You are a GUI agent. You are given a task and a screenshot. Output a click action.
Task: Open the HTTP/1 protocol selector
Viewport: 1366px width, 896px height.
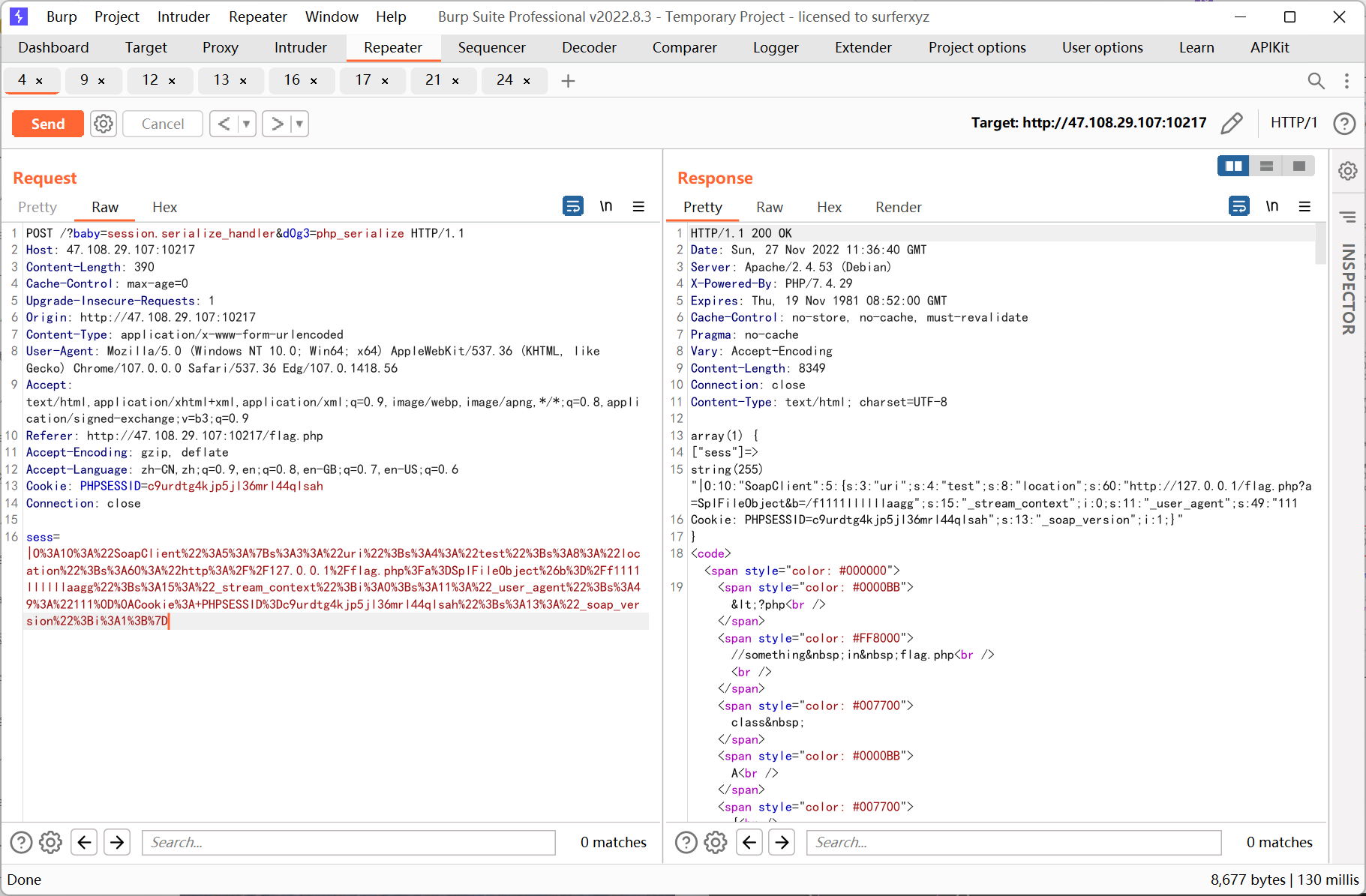(x=1294, y=123)
